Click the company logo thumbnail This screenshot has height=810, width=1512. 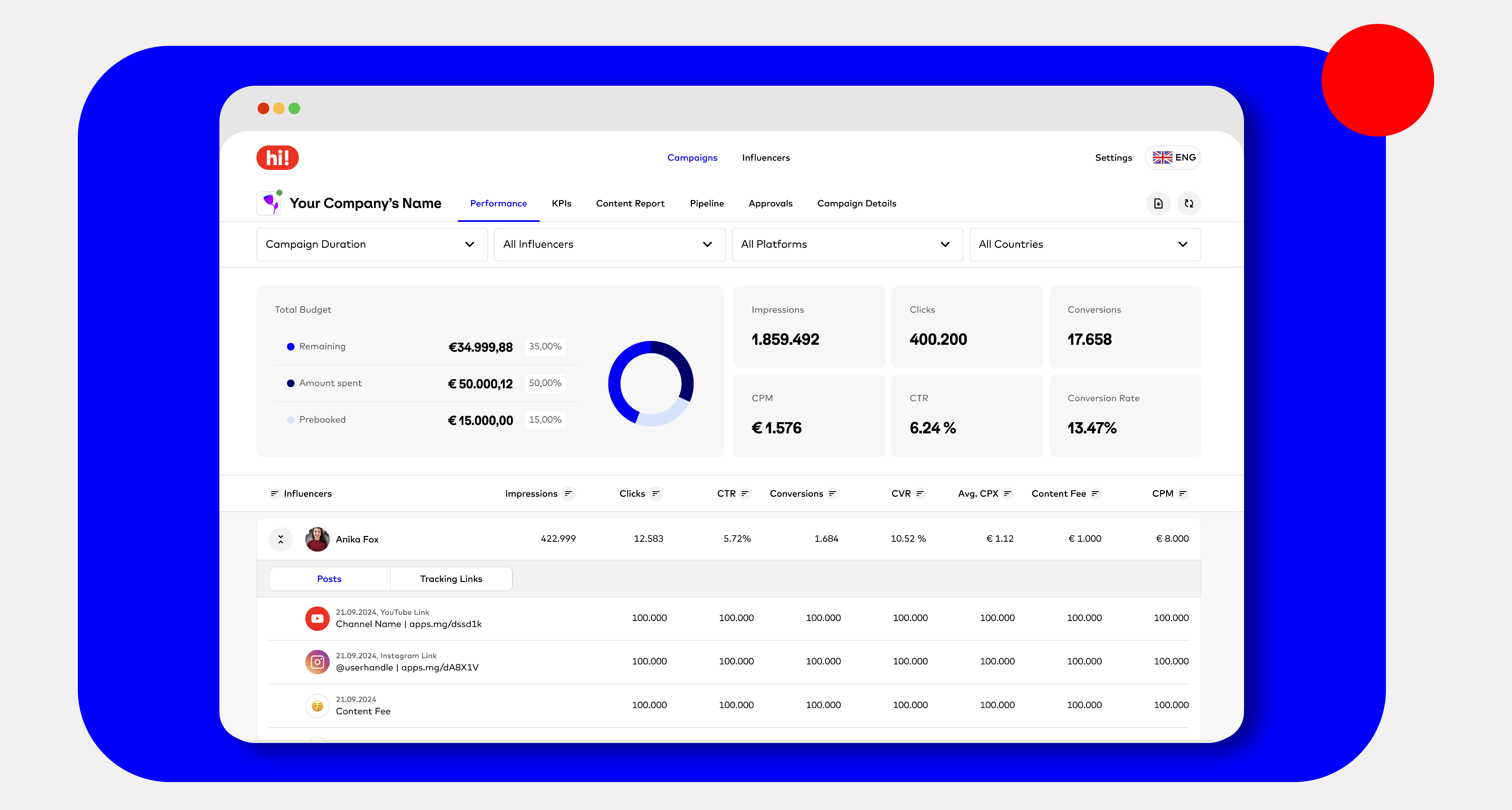(269, 203)
